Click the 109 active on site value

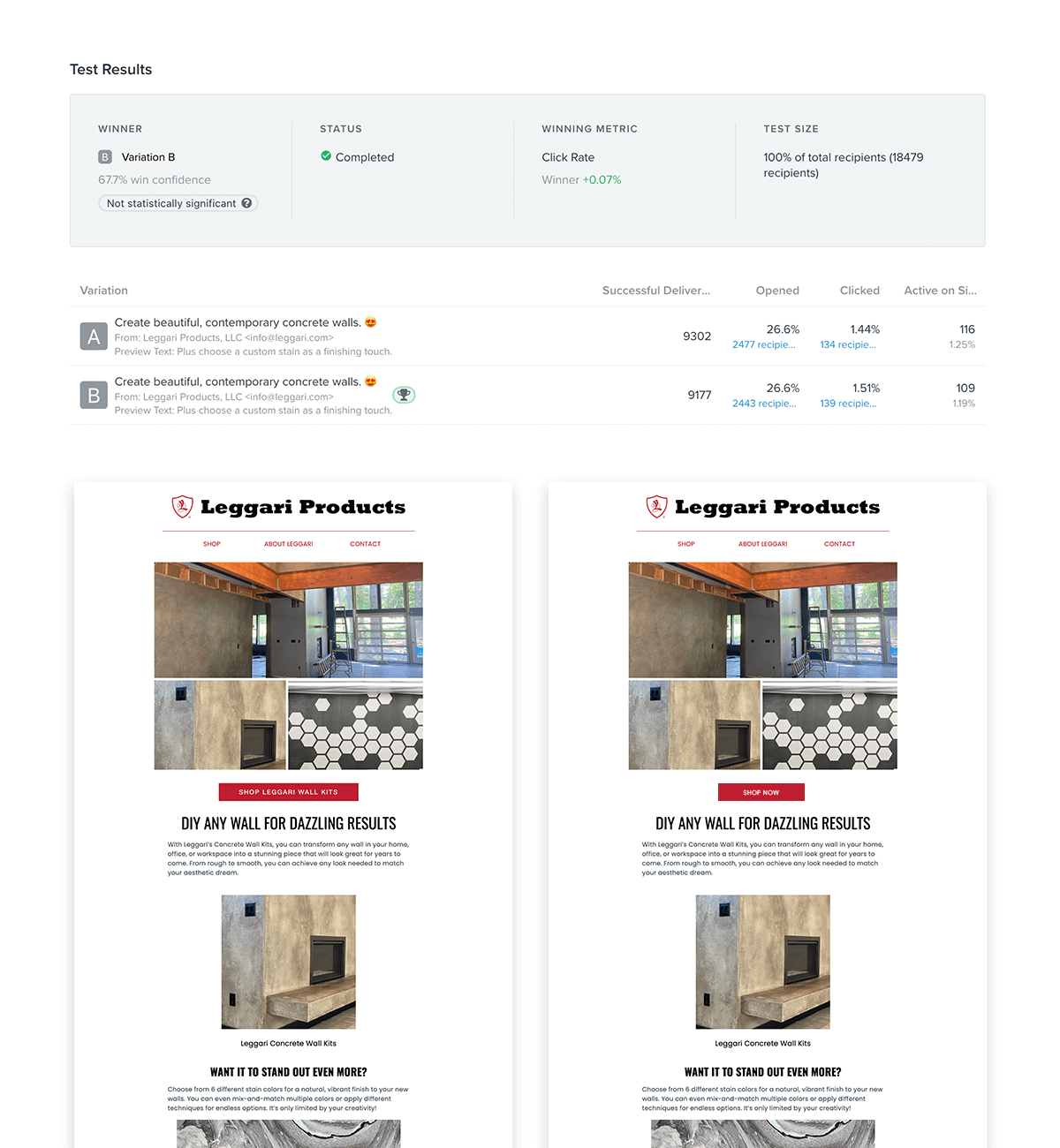965,388
